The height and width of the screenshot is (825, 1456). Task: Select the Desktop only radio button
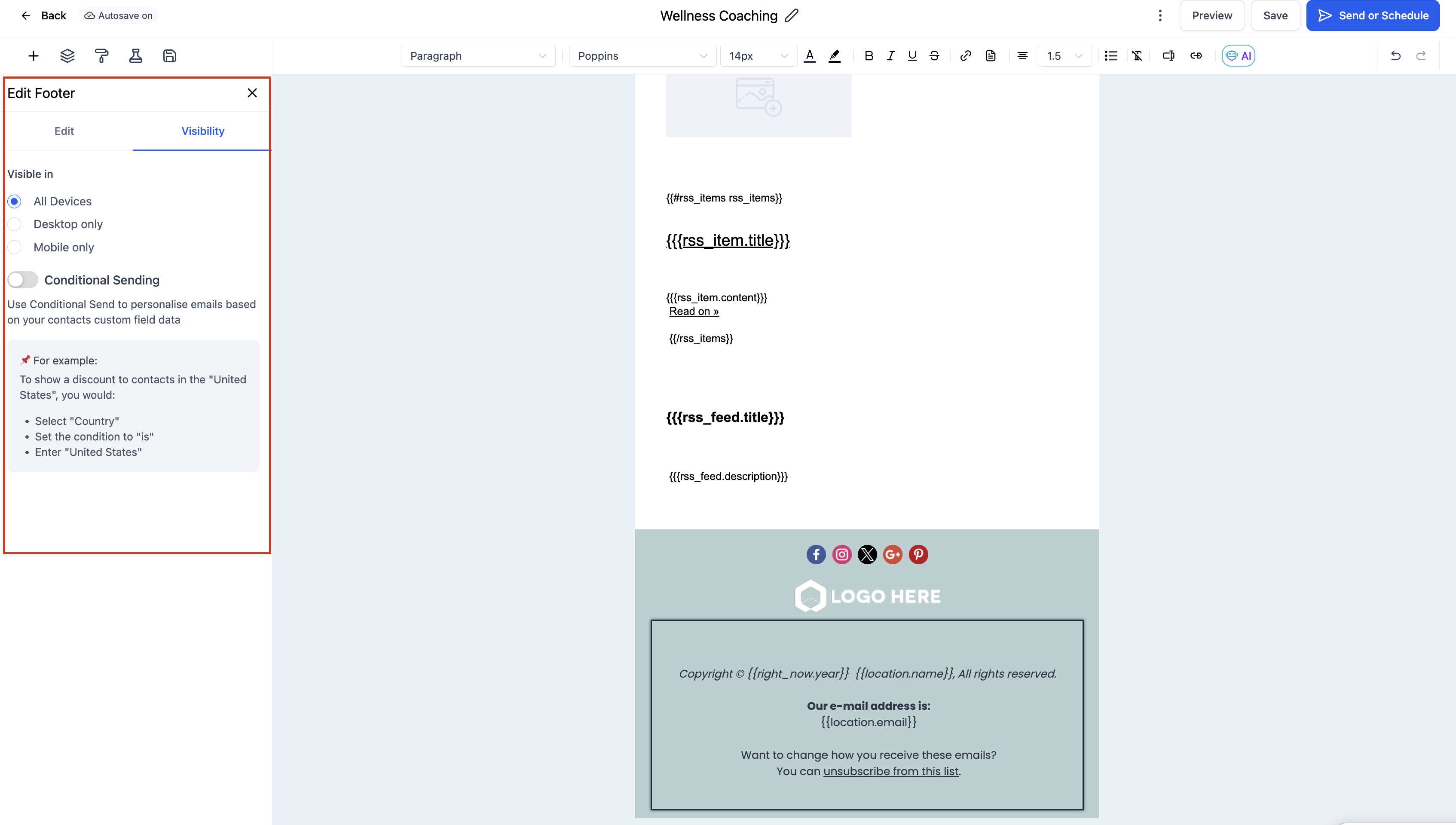pyautogui.click(x=15, y=224)
